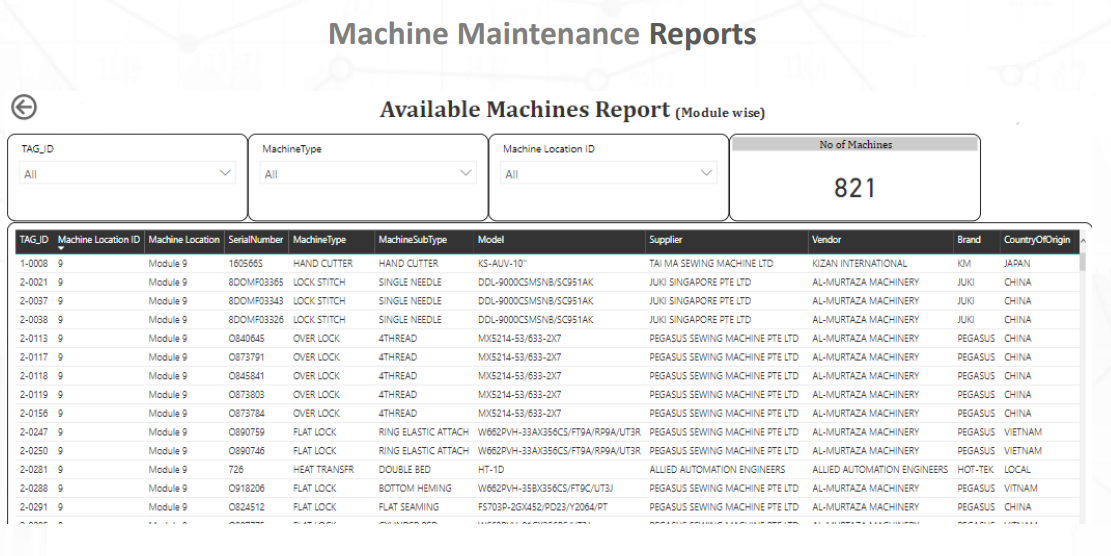Viewport: 1111px width, 556px height.
Task: Select the TAG_ID 2-0281 row cell
Action: (x=35, y=470)
